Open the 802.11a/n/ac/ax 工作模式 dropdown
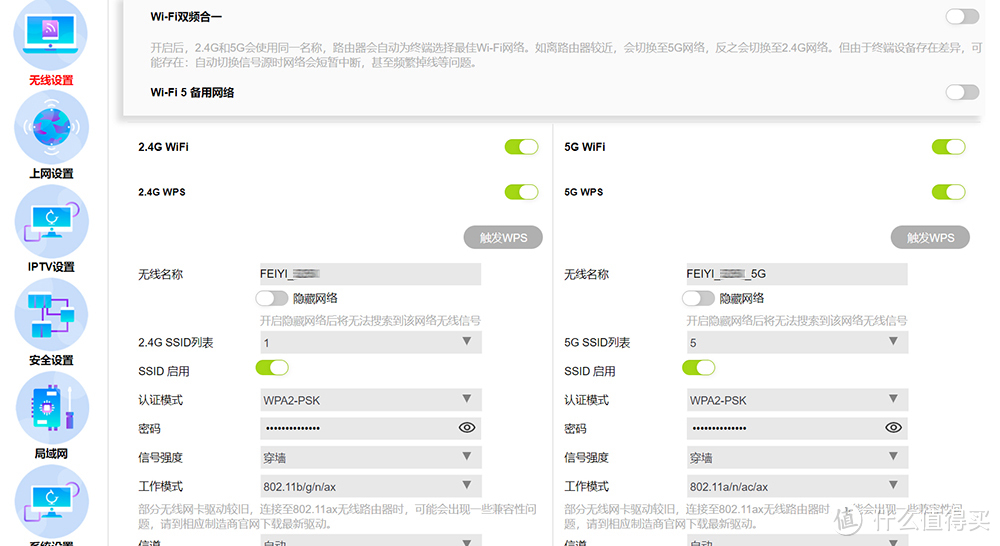This screenshot has height=546, width=1000. [x=797, y=486]
